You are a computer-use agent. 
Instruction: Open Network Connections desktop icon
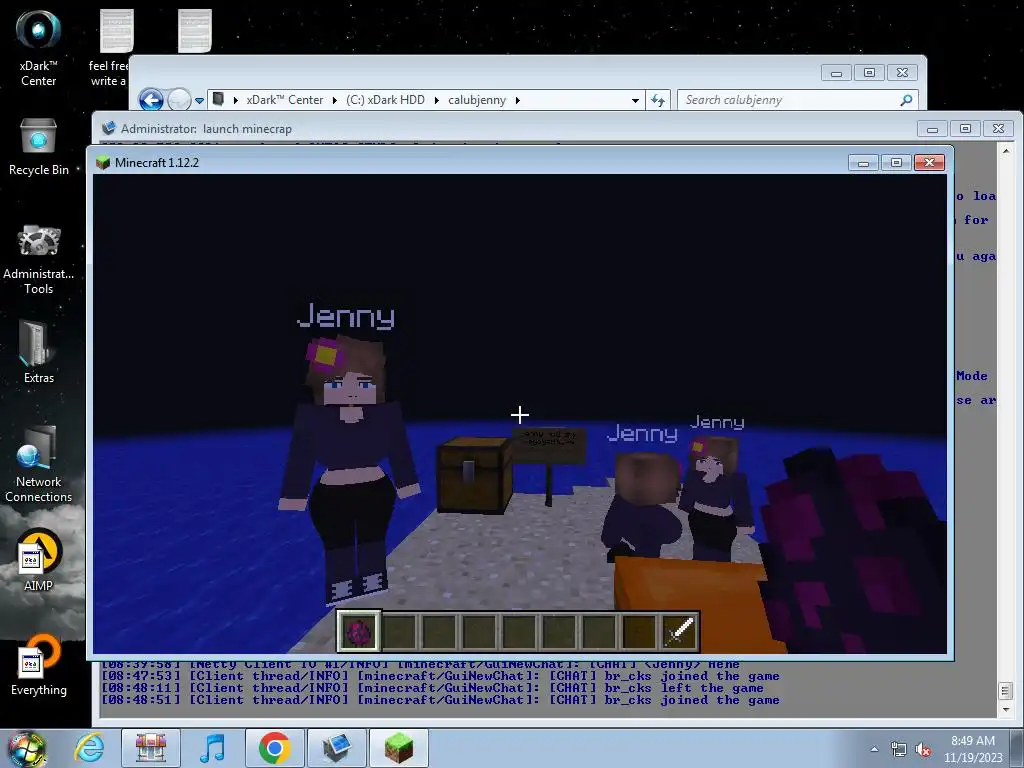[39, 464]
